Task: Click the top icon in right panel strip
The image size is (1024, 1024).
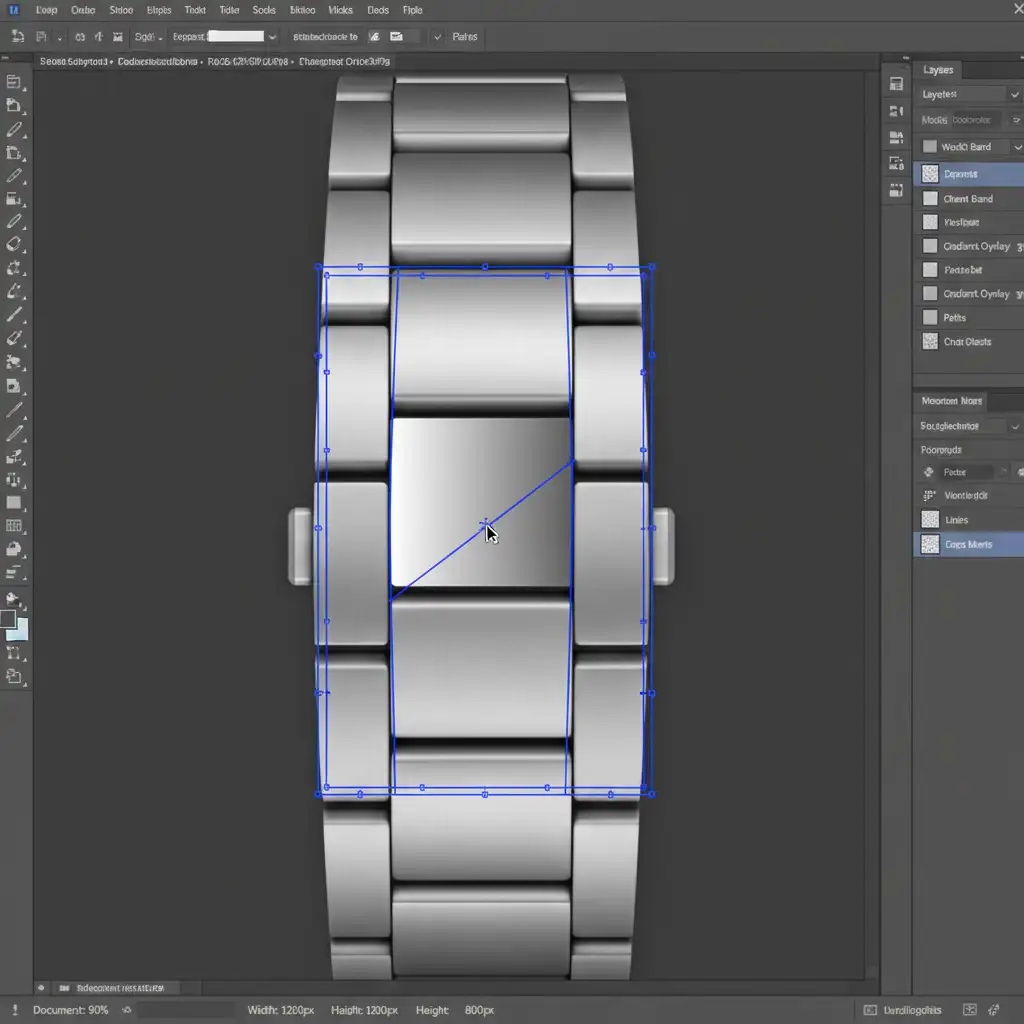Action: [x=896, y=86]
